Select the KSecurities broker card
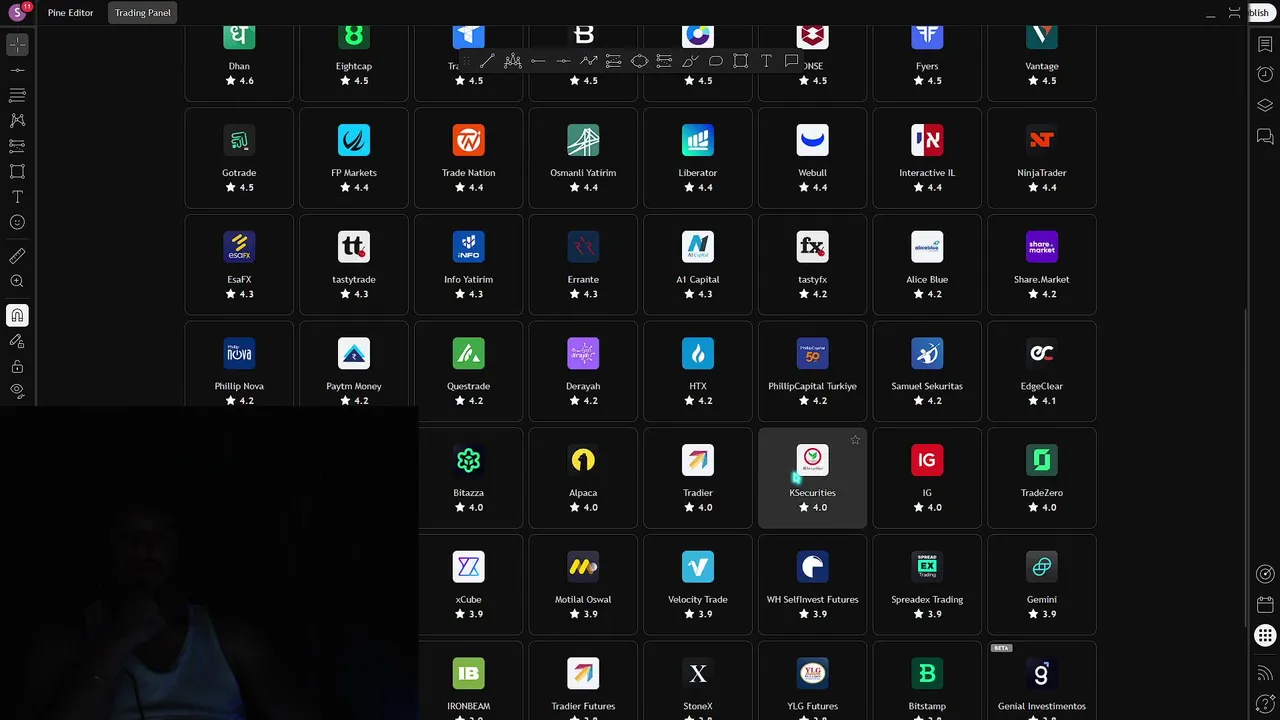 coord(812,478)
